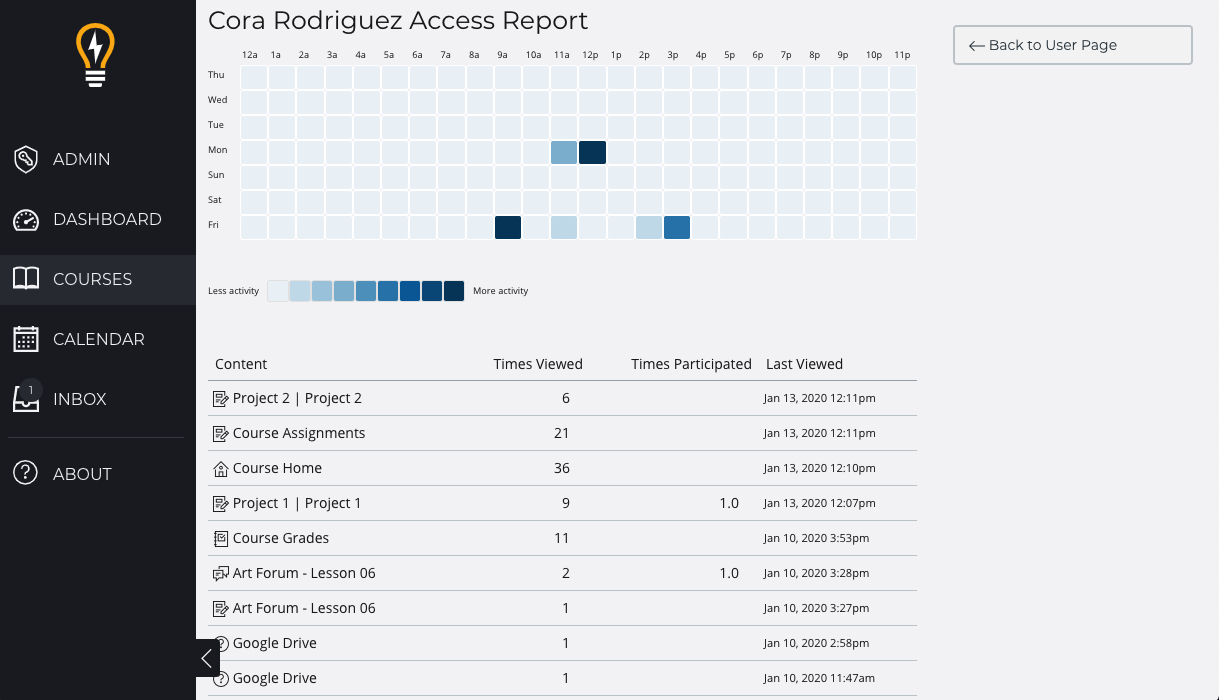Open the CALENDAR menu item

(98, 339)
